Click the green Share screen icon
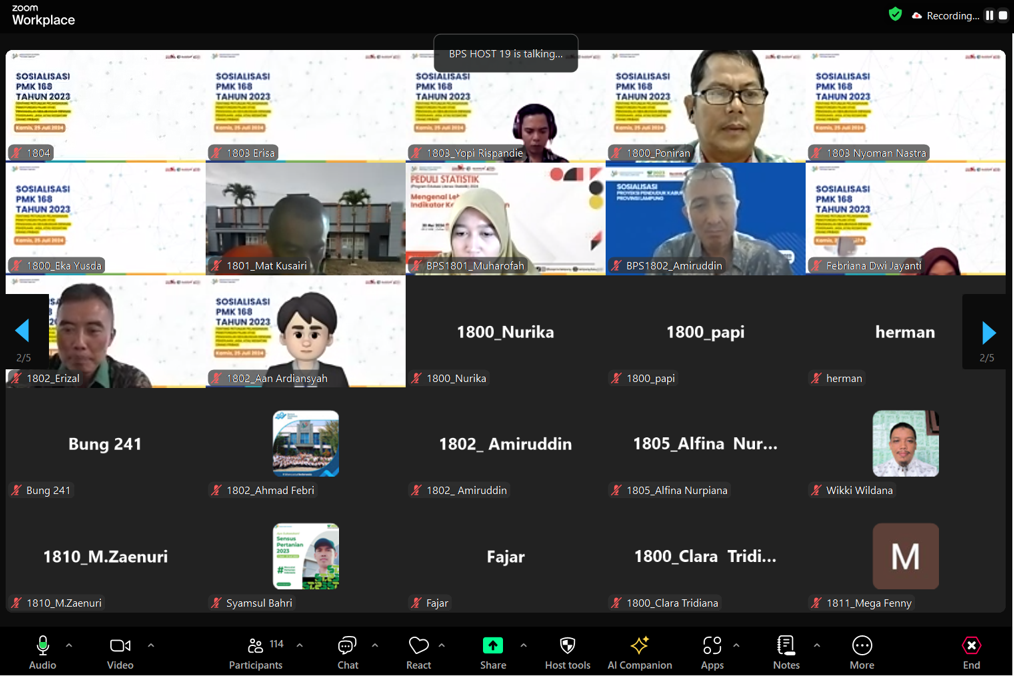Viewport: 1014px width, 676px height. pyautogui.click(x=493, y=646)
